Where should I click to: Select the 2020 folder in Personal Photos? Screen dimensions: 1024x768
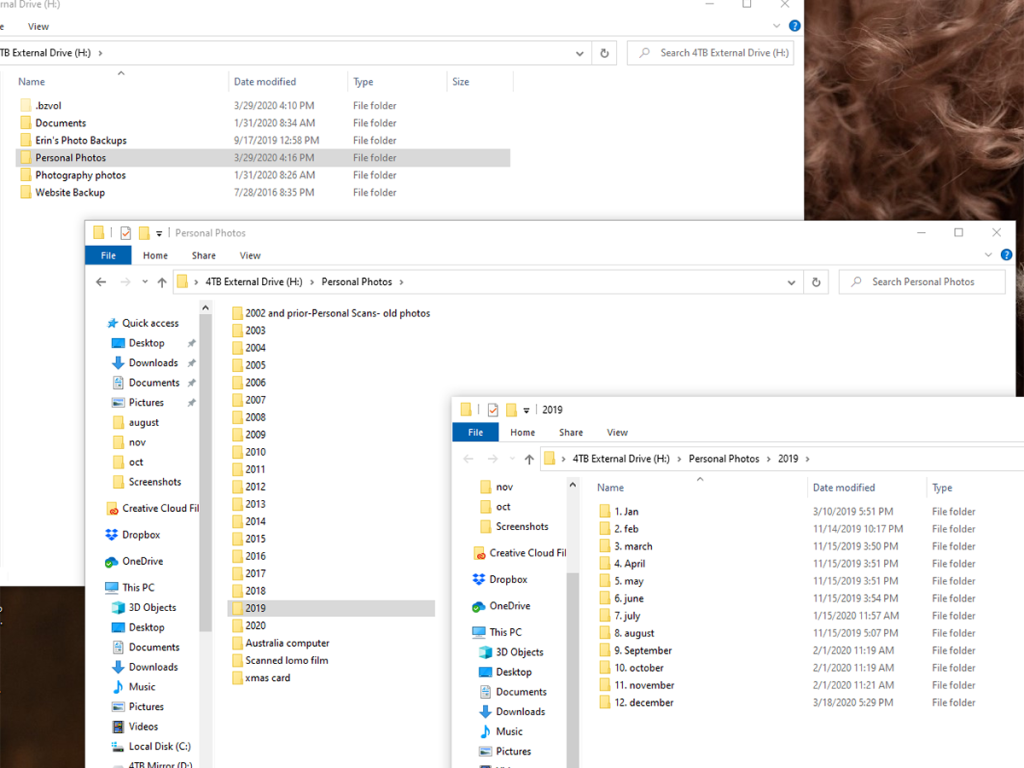tap(255, 626)
